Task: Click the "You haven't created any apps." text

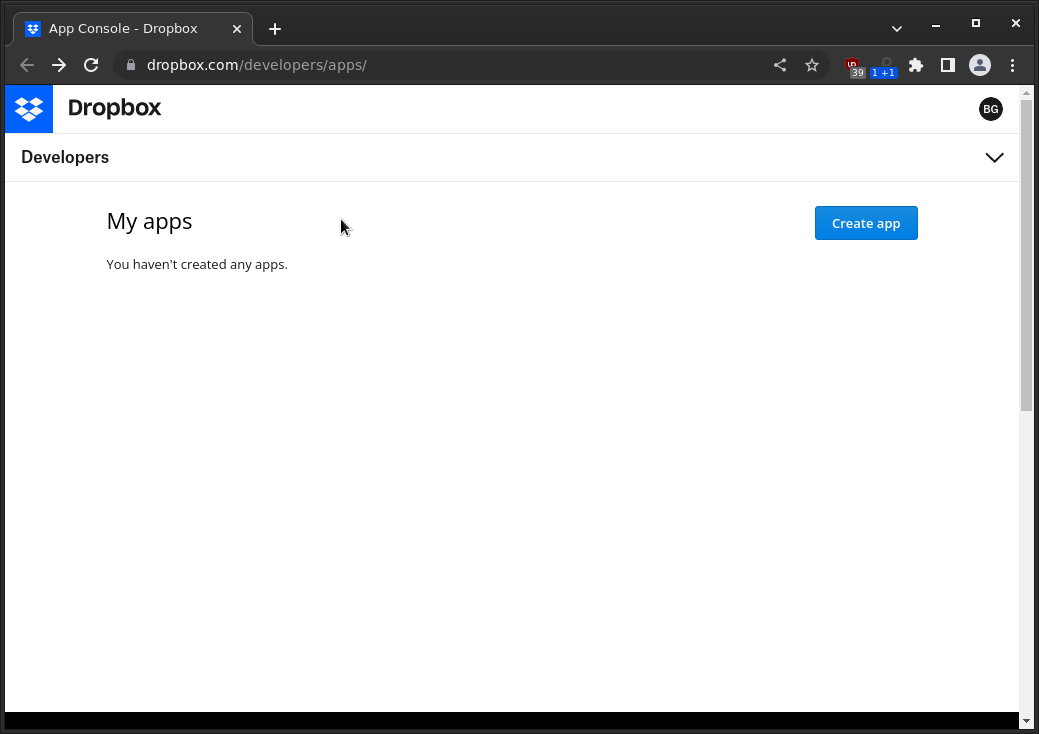Action: [x=197, y=264]
